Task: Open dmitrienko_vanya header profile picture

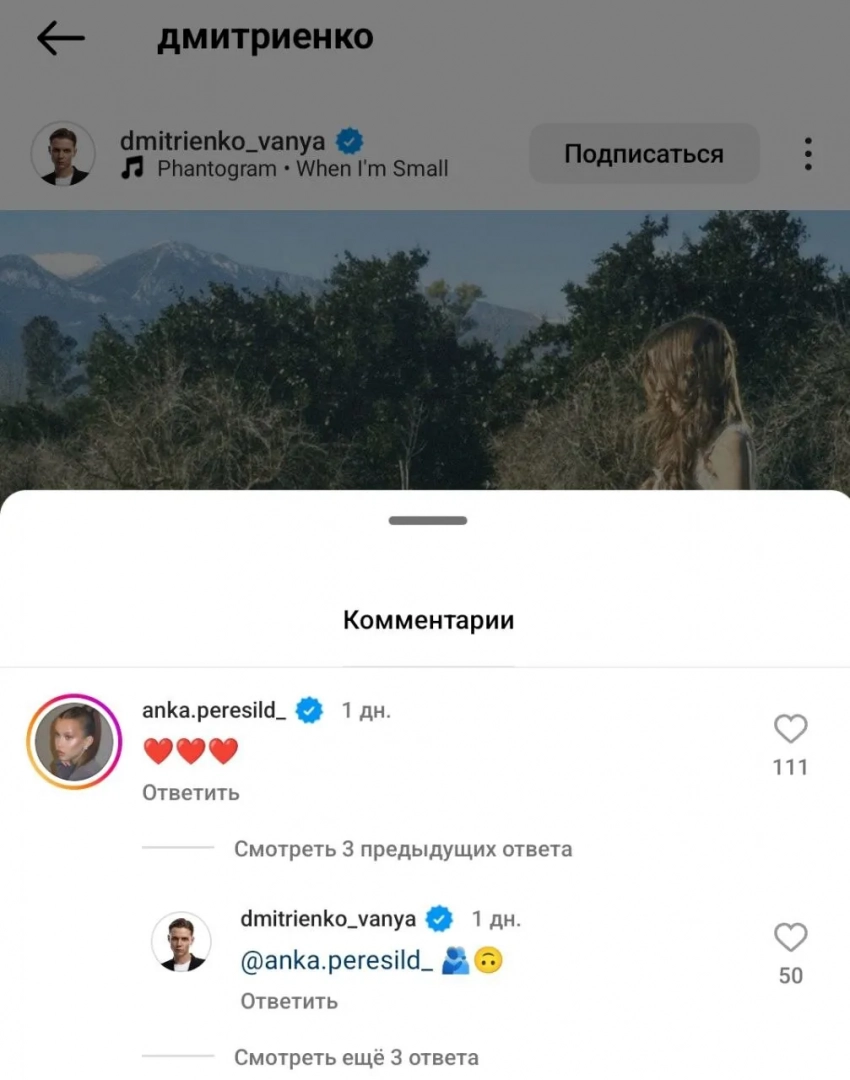Action: coord(63,154)
